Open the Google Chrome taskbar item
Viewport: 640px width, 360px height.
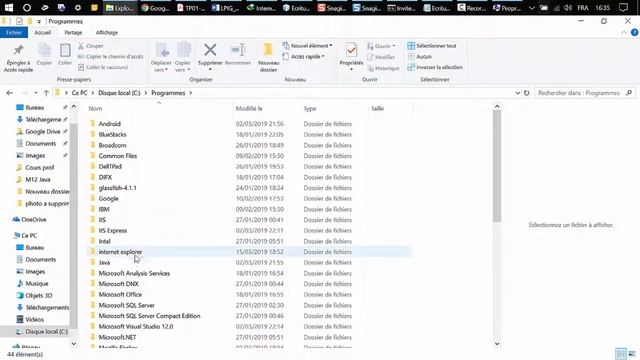pyautogui.click(x=156, y=7)
